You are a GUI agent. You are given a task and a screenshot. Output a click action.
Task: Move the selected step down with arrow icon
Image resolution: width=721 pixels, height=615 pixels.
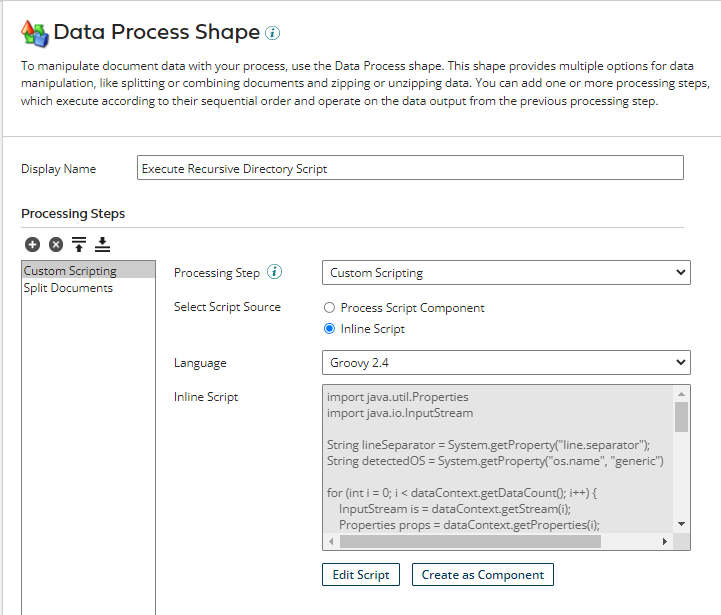[102, 244]
